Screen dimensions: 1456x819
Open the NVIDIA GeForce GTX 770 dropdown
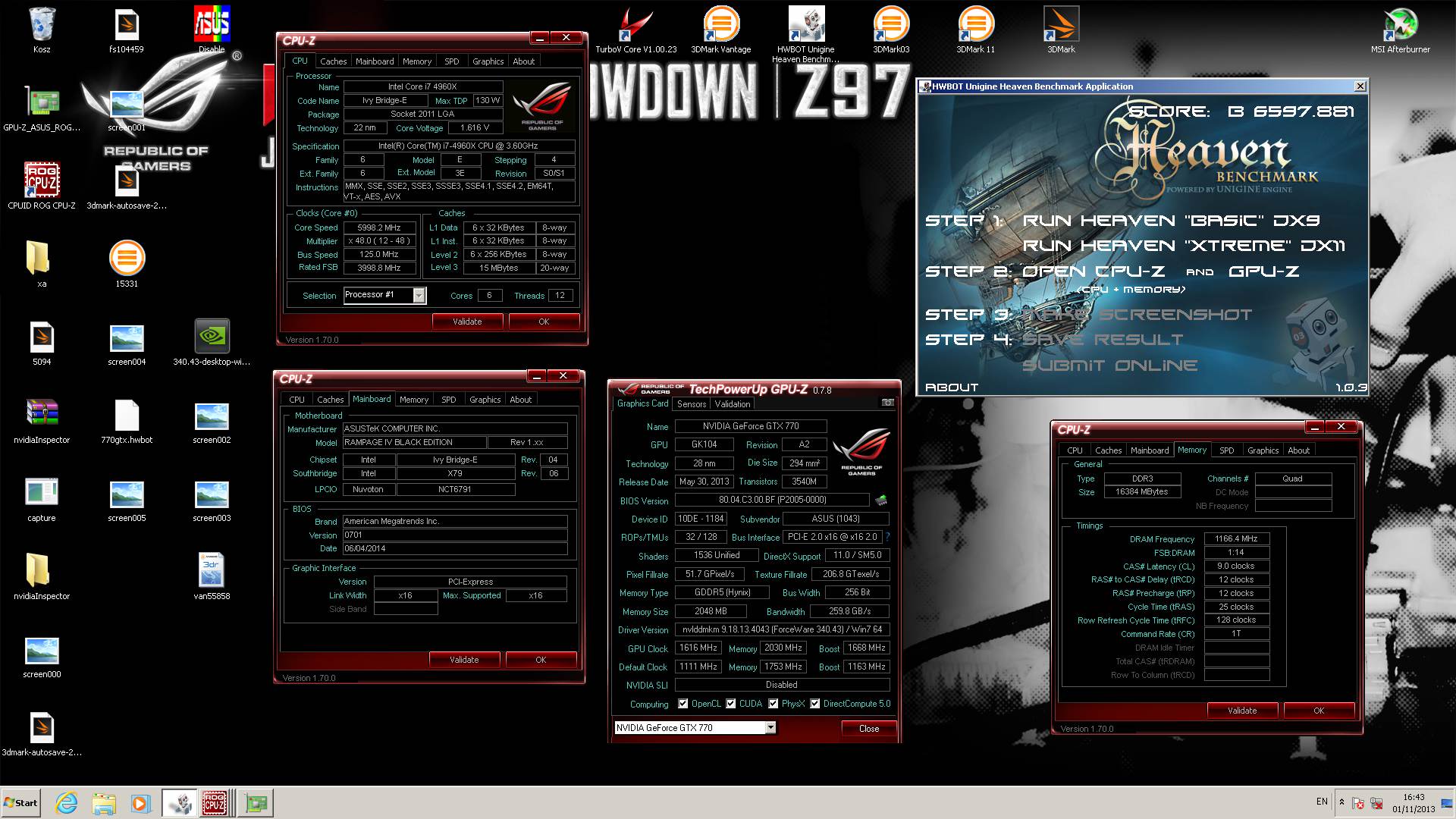coord(770,728)
